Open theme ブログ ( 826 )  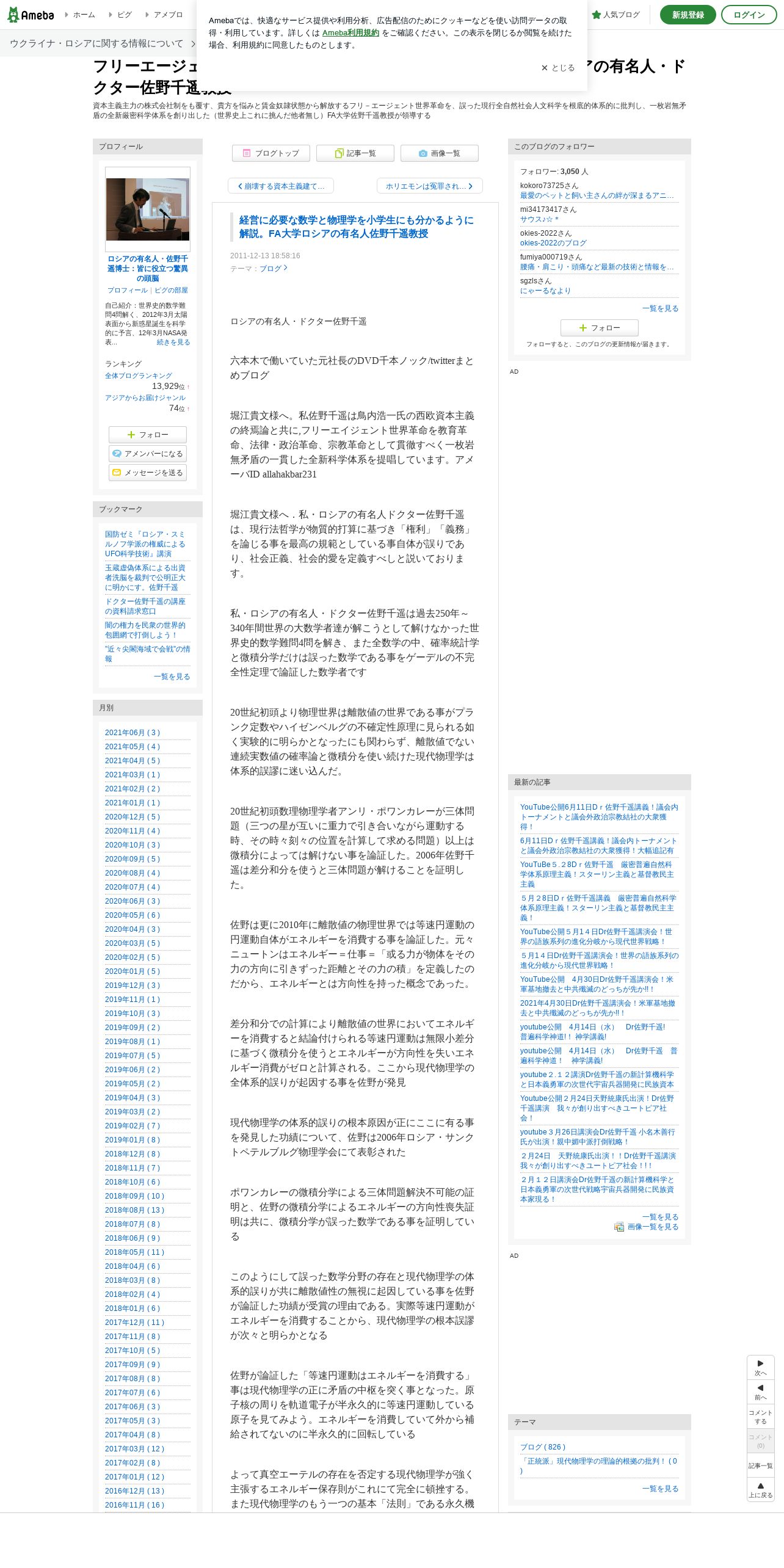tap(543, 1447)
